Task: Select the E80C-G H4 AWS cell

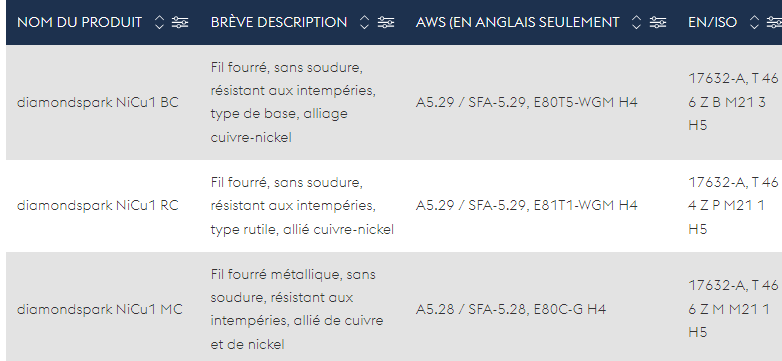Action: [511, 309]
